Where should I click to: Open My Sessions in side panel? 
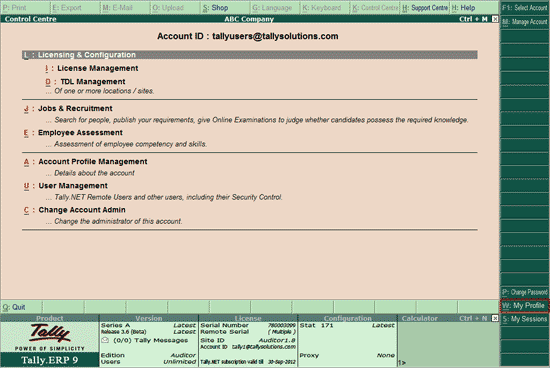pyautogui.click(x=524, y=319)
